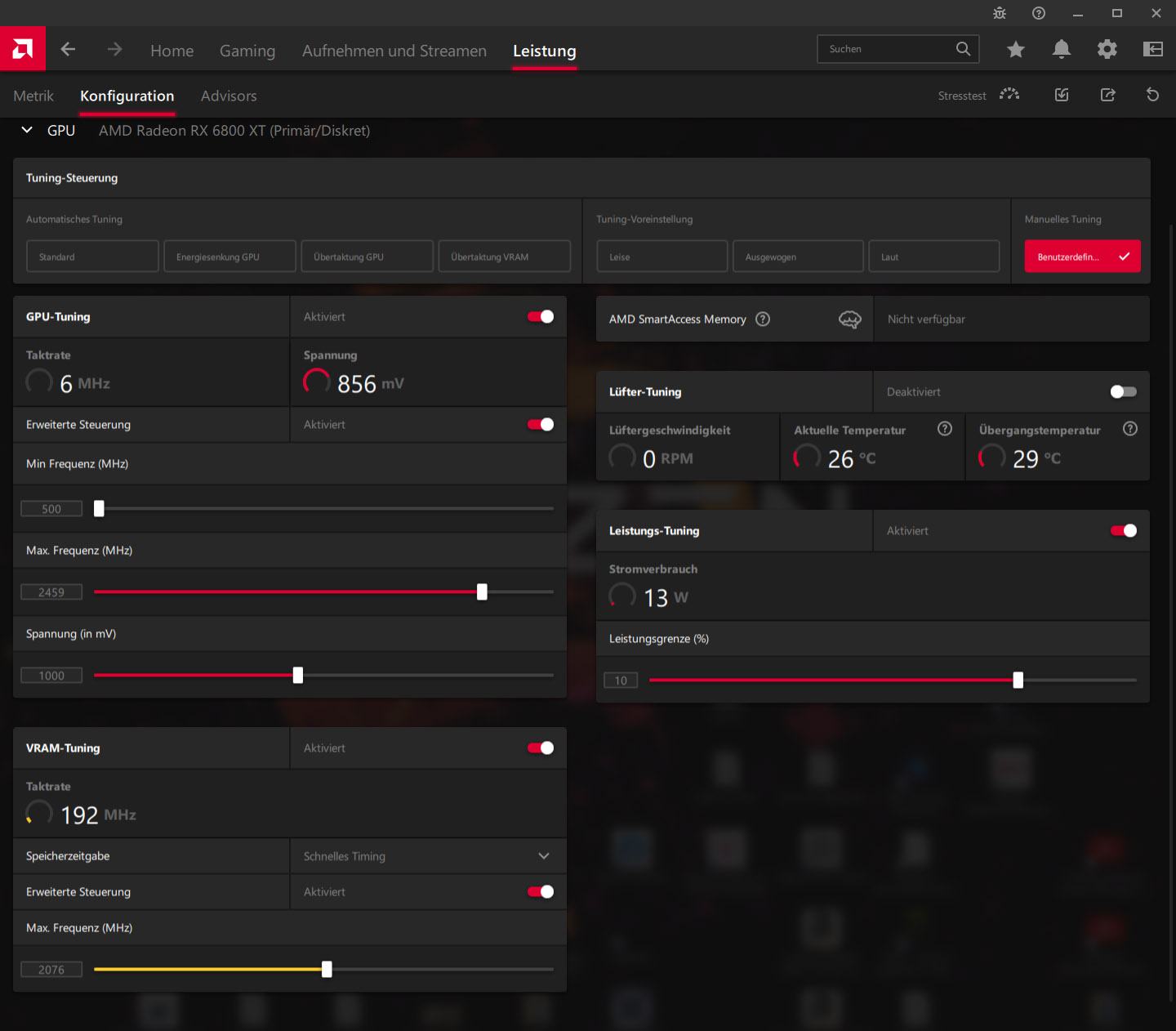The width and height of the screenshot is (1176, 1031).
Task: Choose the Standard tuning preset
Action: 92,257
